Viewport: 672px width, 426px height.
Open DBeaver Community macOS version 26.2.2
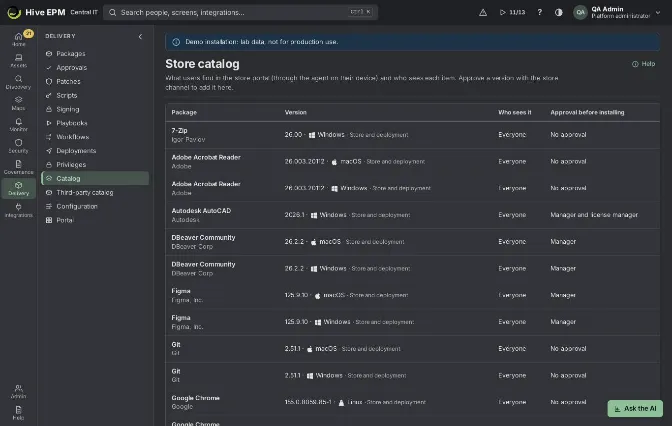coord(412,242)
